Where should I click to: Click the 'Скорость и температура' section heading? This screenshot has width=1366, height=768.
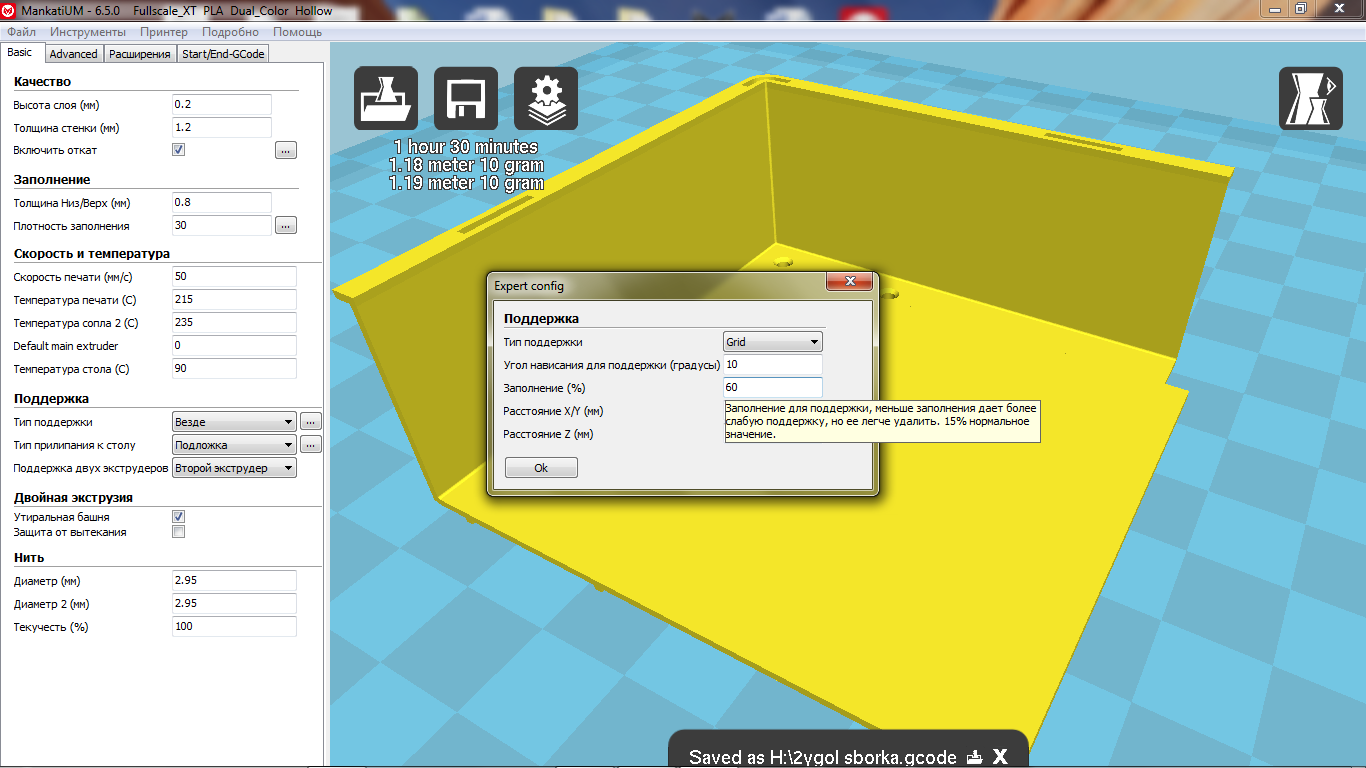pos(92,253)
